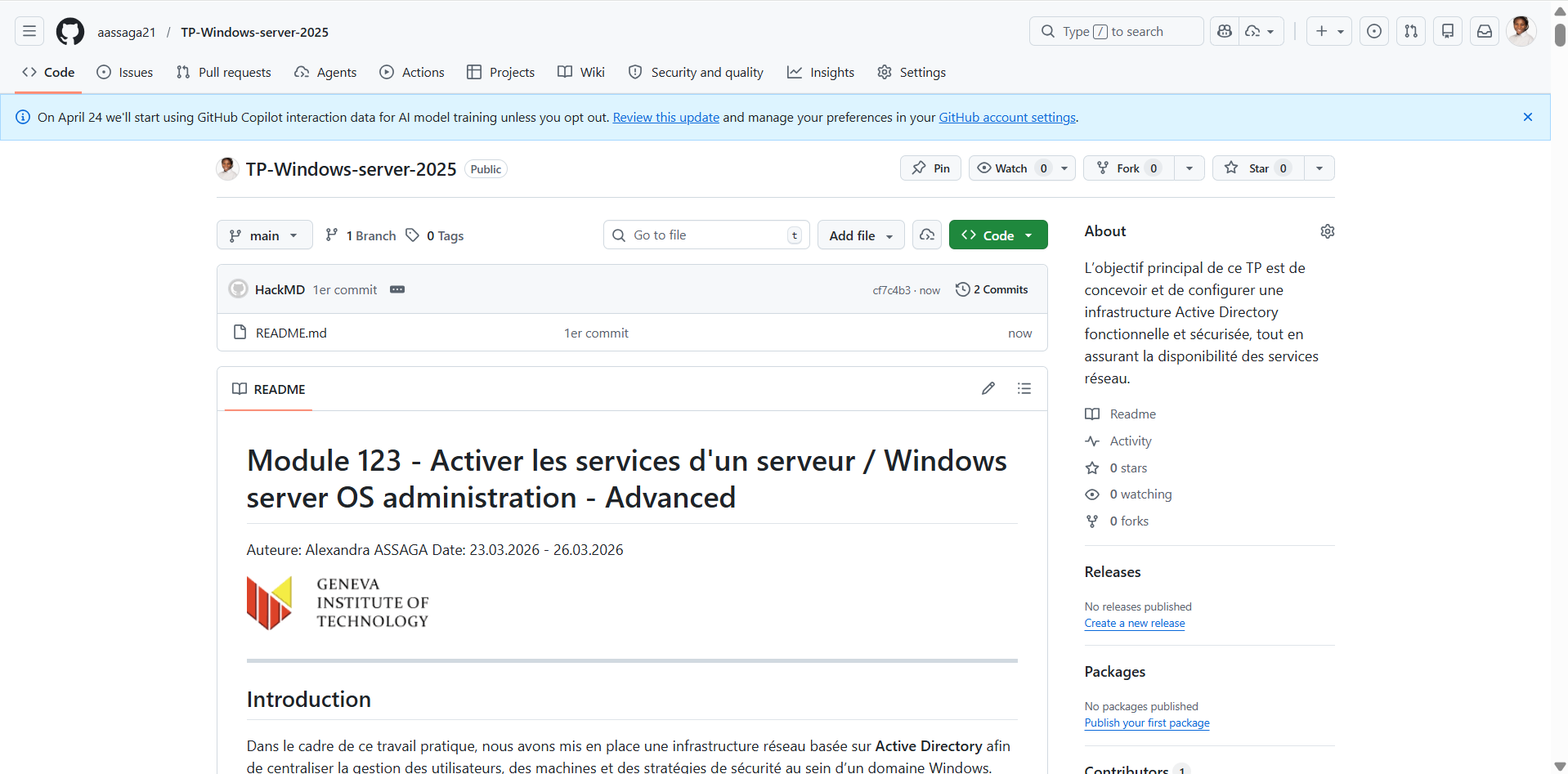
Task: Open the Star lists dropdown arrow
Action: (1319, 168)
